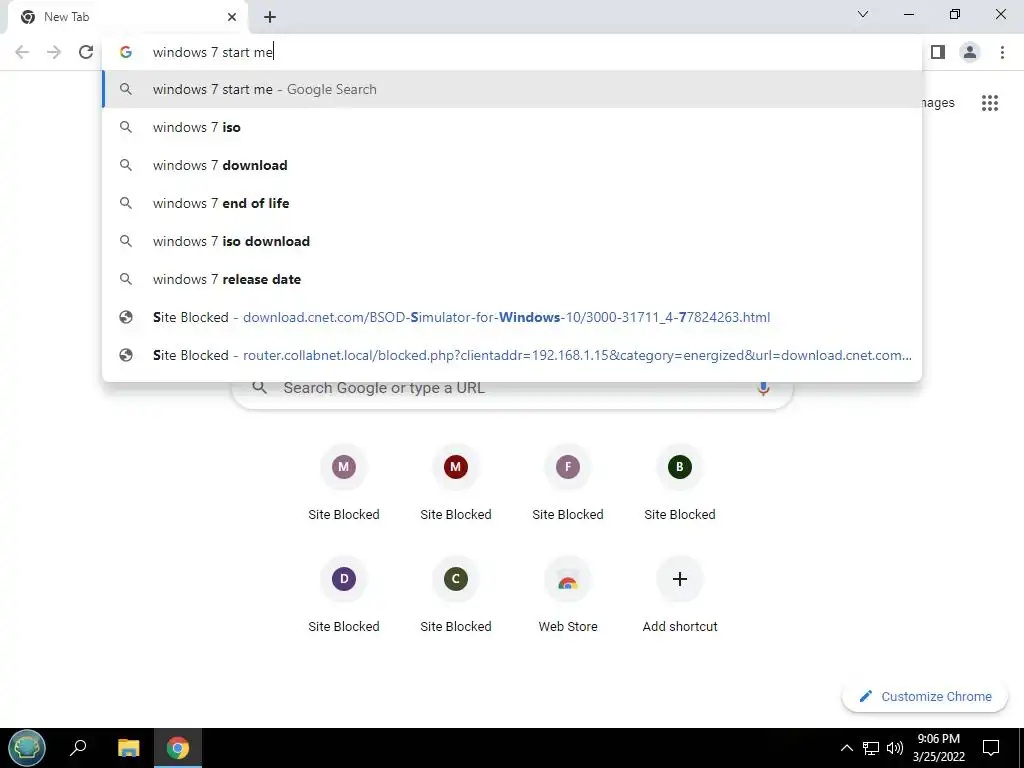Screen dimensions: 1024x768
Task: Choose suggestion 'windows 7 release date'
Action: pos(513,279)
